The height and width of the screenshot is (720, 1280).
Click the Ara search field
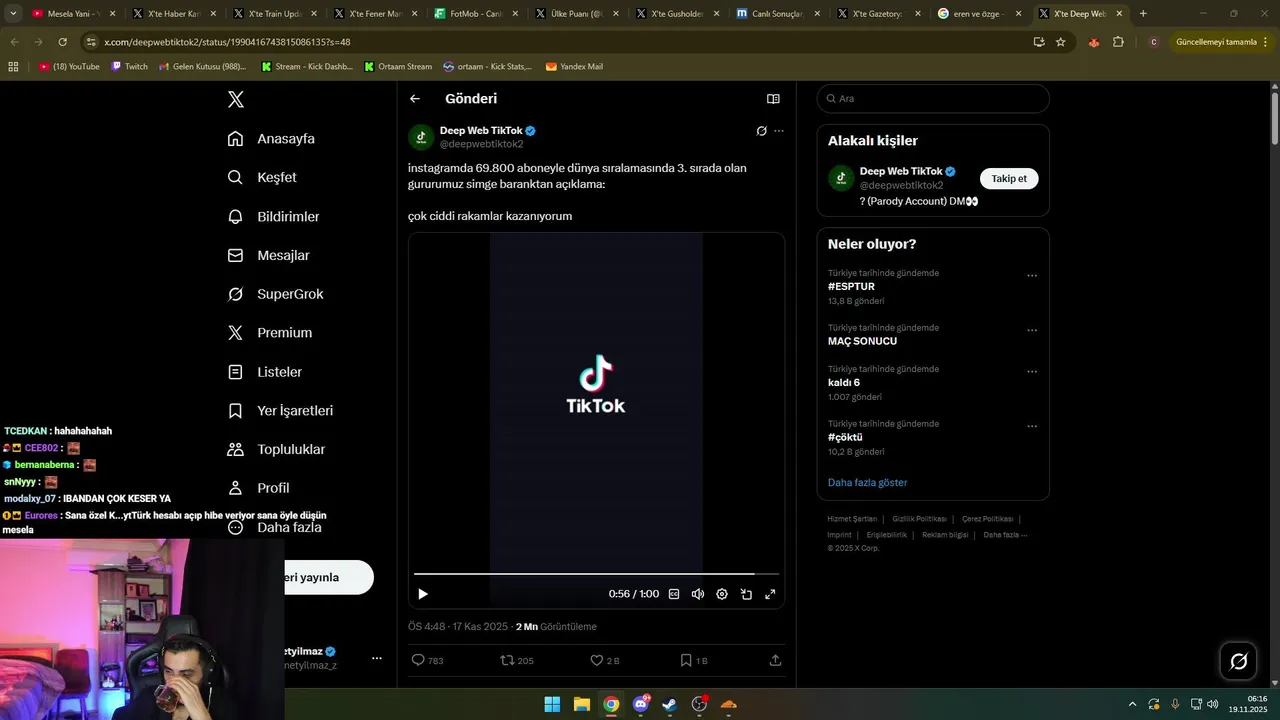pyautogui.click(x=933, y=99)
